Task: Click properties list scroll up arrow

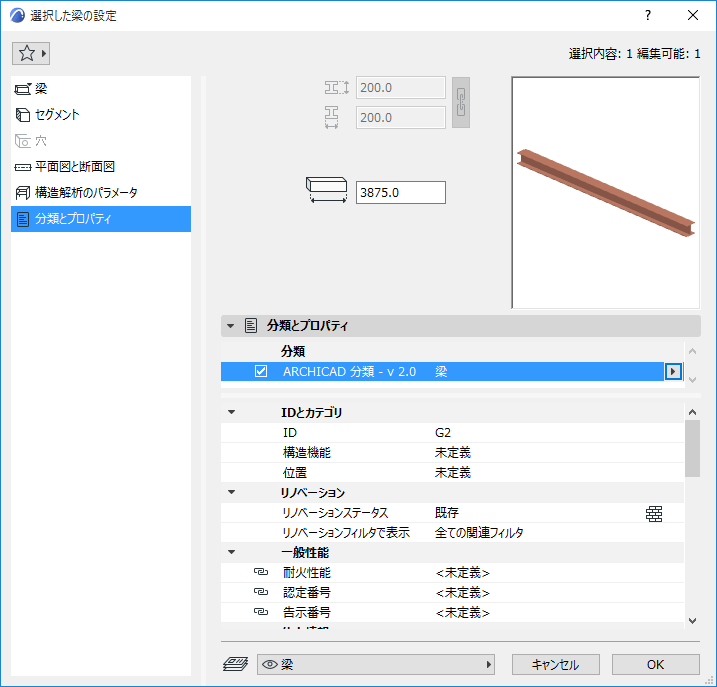Action: click(x=692, y=412)
